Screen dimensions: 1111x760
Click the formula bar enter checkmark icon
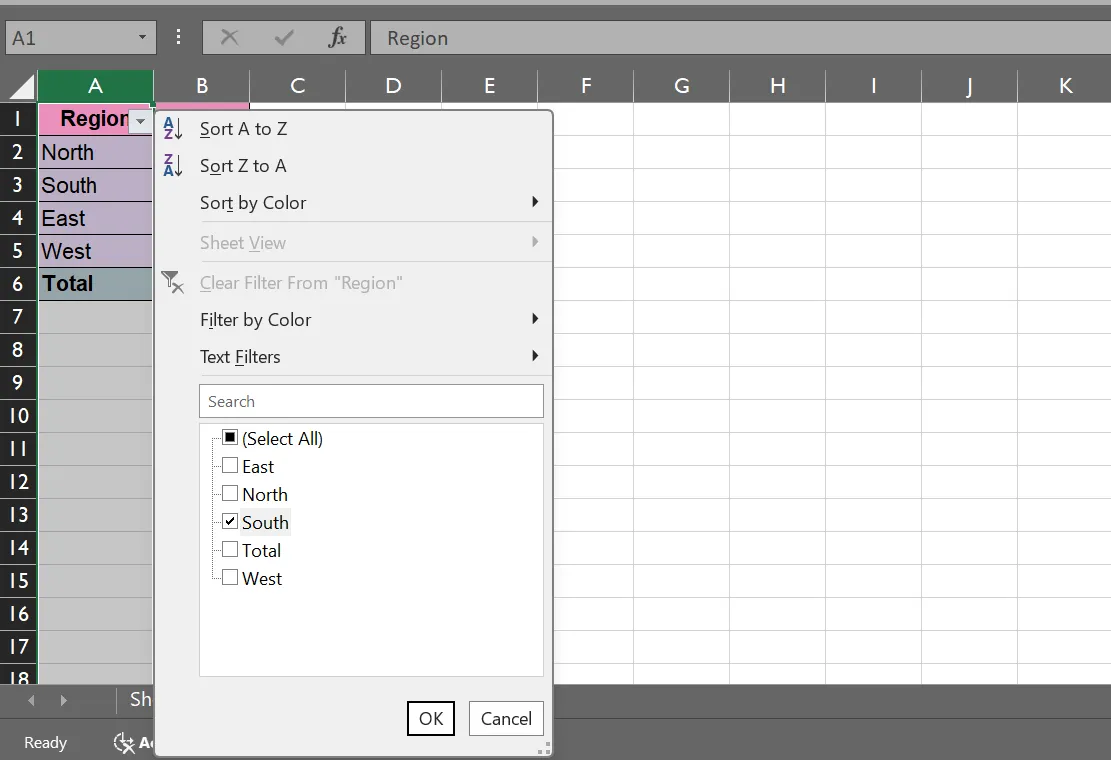[x=284, y=38]
